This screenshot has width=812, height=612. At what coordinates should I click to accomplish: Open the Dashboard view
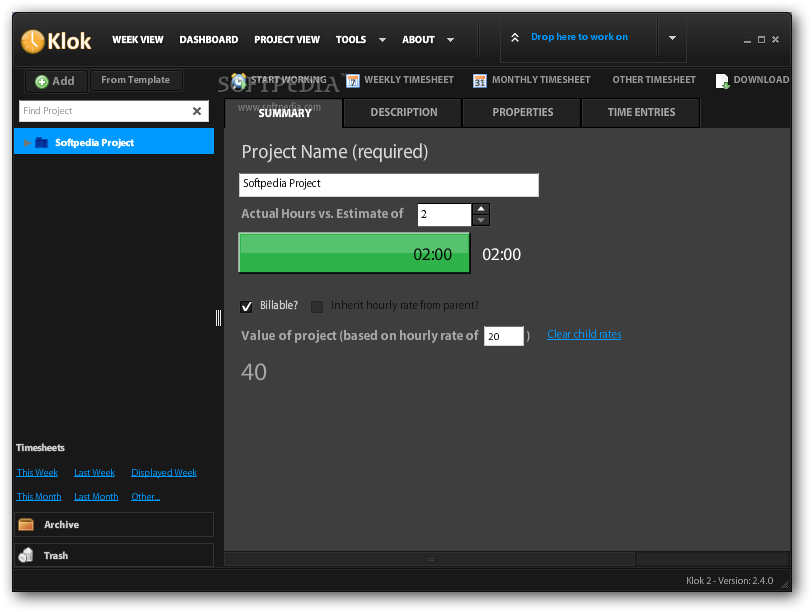(209, 40)
